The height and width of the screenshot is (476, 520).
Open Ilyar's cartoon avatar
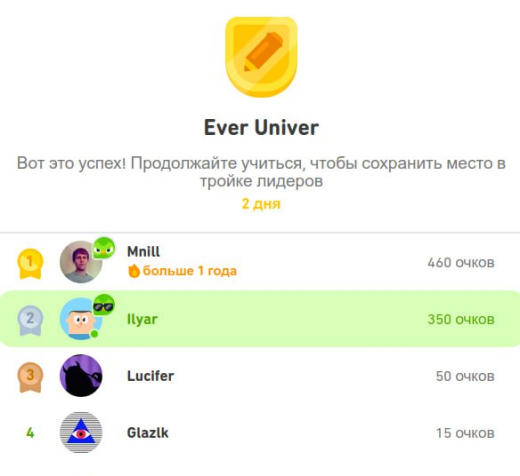(81, 319)
